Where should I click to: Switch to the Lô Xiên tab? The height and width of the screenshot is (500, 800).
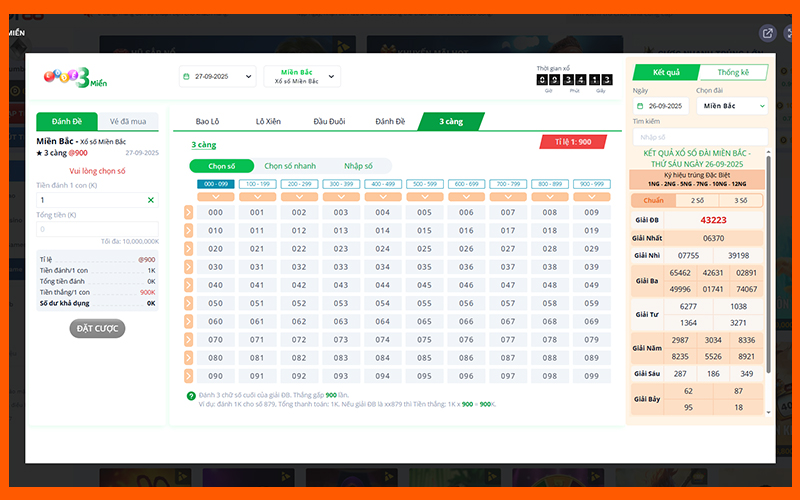[x=268, y=121]
